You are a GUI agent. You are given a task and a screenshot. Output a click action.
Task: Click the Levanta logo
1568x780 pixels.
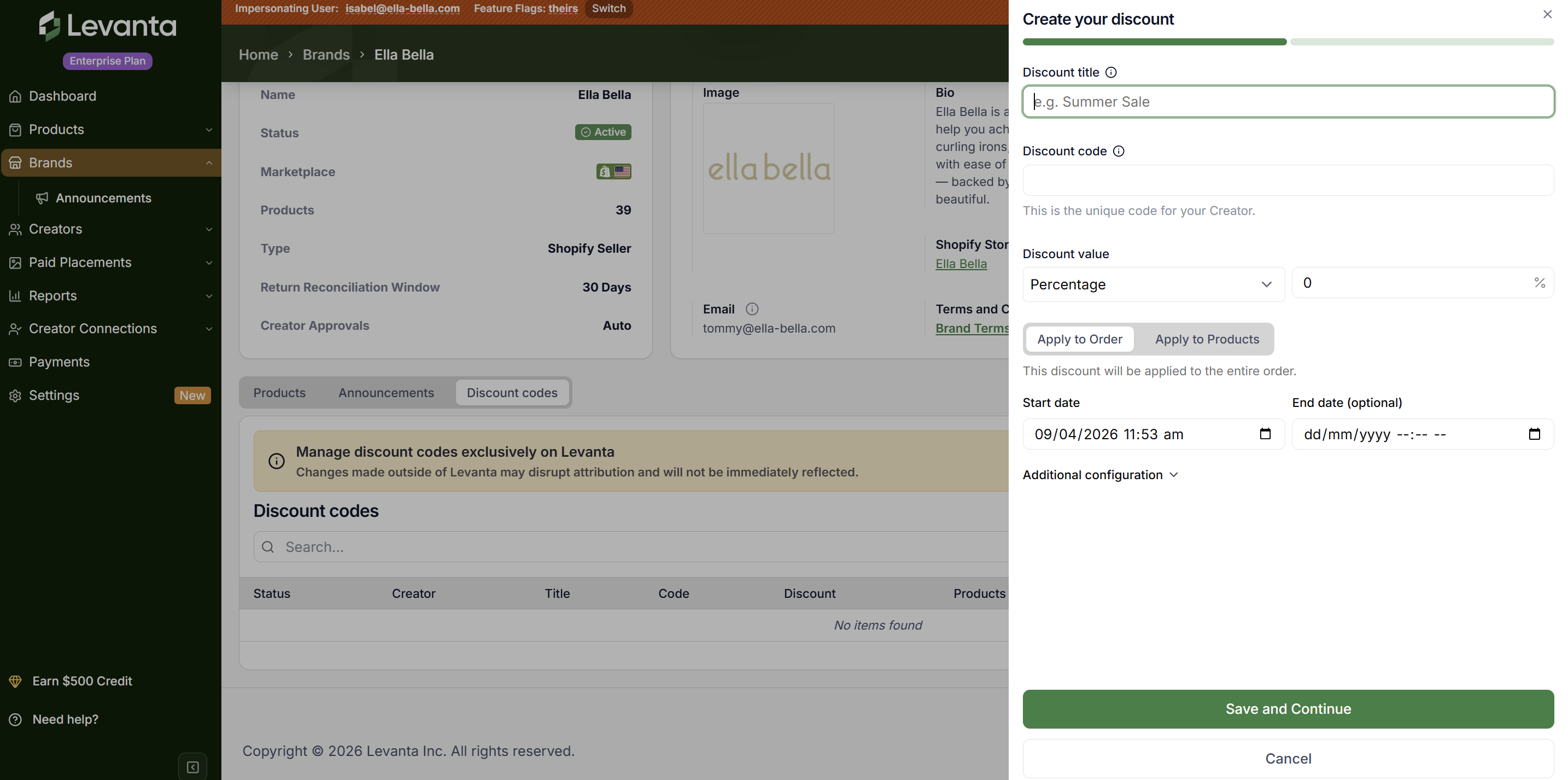point(108,26)
